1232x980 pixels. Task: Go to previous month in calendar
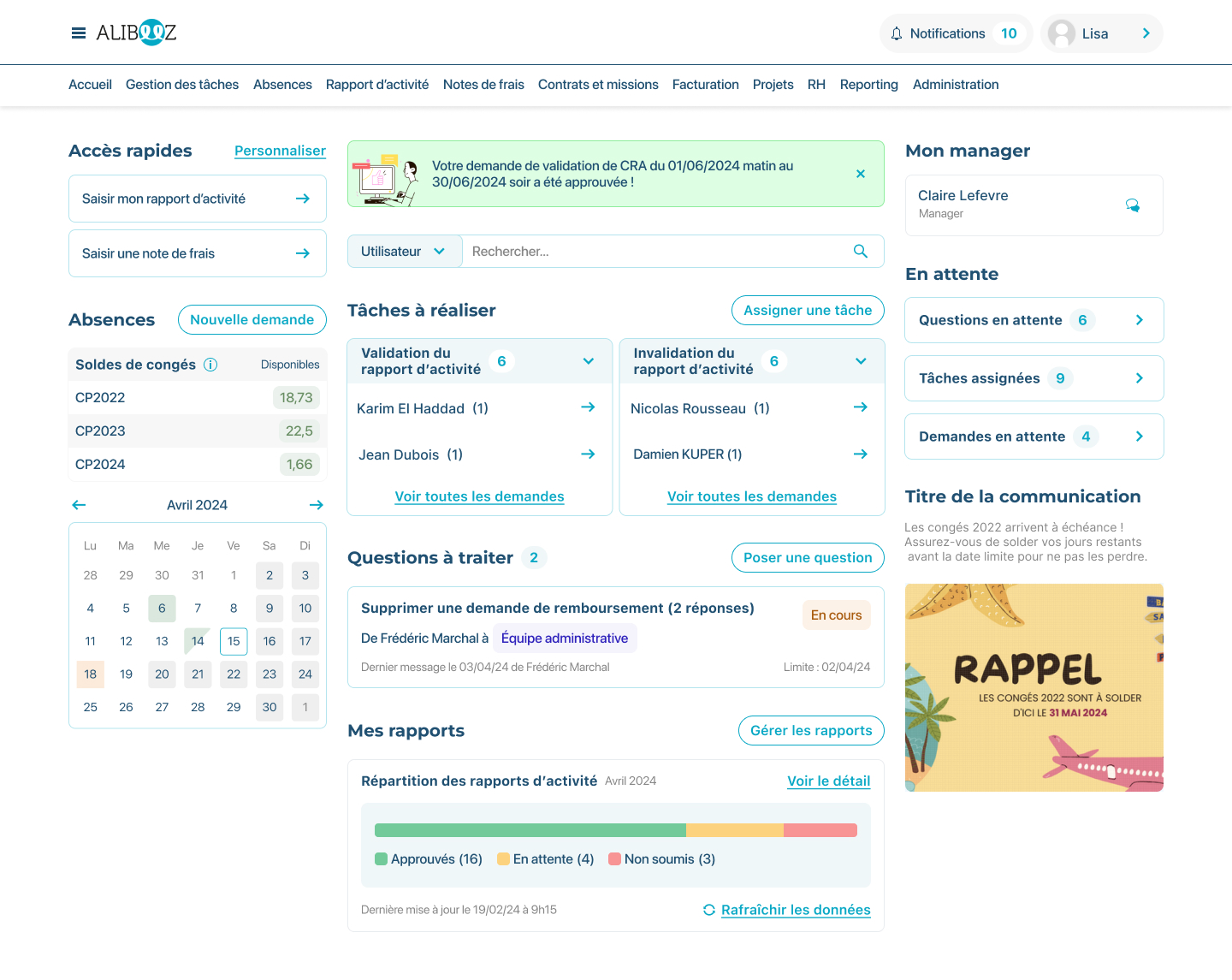(80, 505)
